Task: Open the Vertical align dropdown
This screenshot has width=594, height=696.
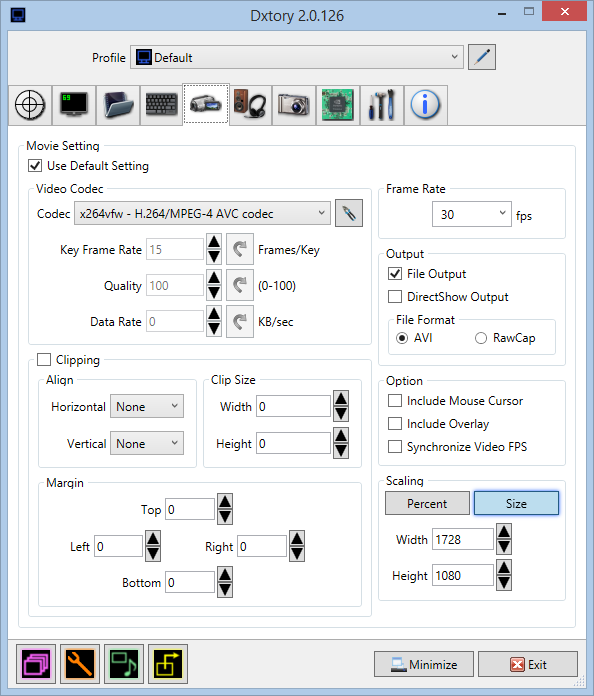Action: [x=147, y=443]
